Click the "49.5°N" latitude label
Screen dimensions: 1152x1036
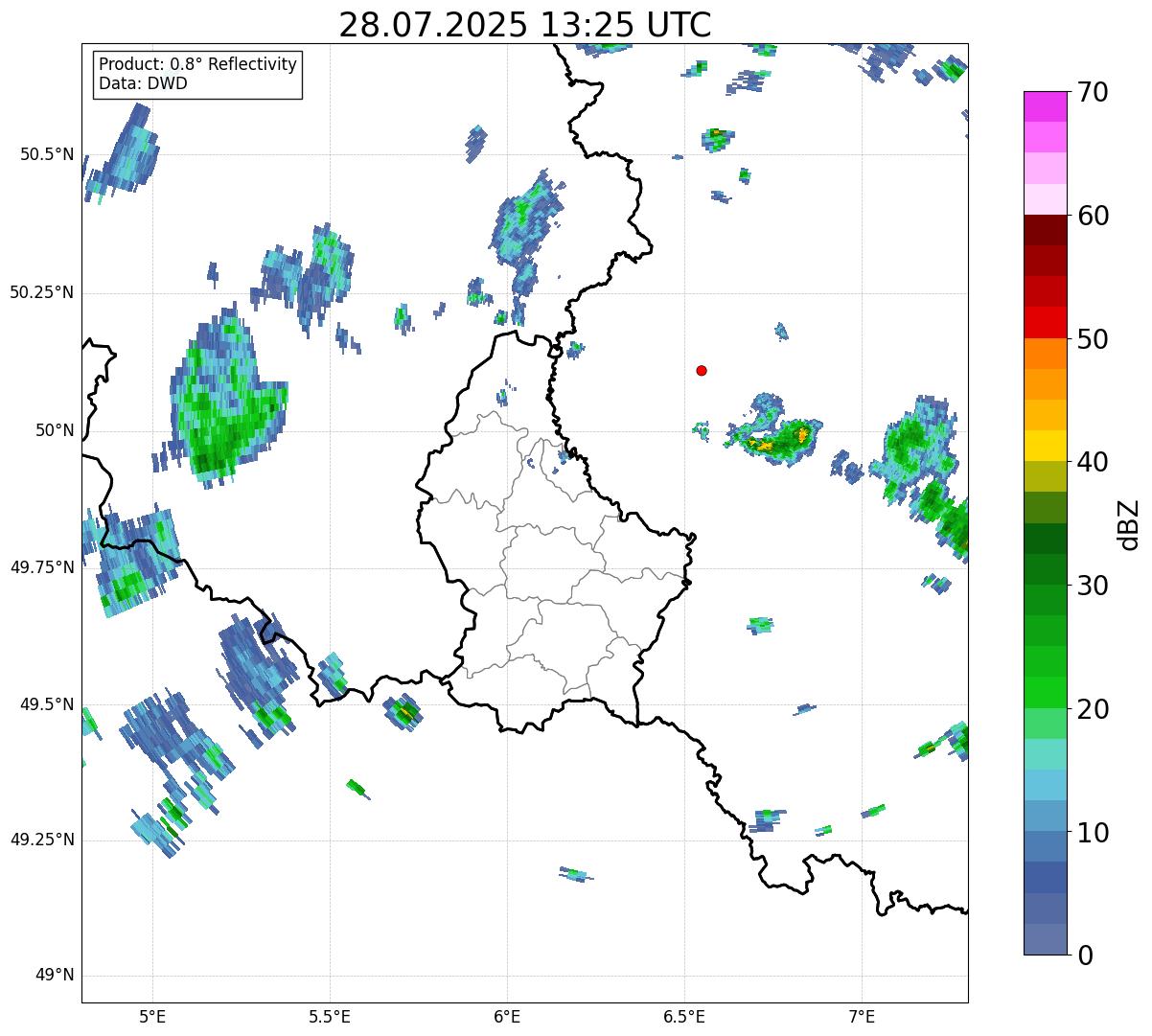tap(47, 704)
